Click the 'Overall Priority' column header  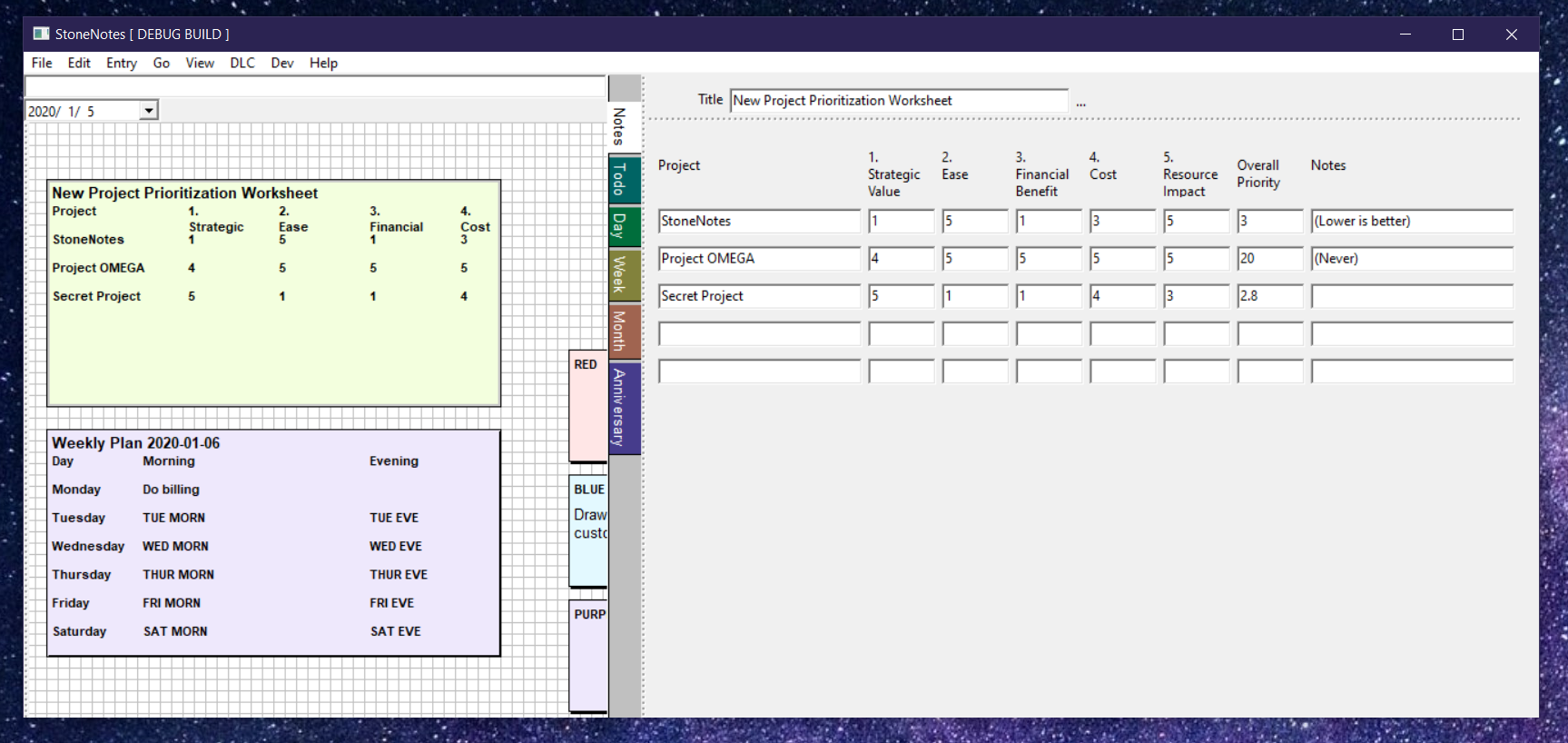pos(1258,173)
